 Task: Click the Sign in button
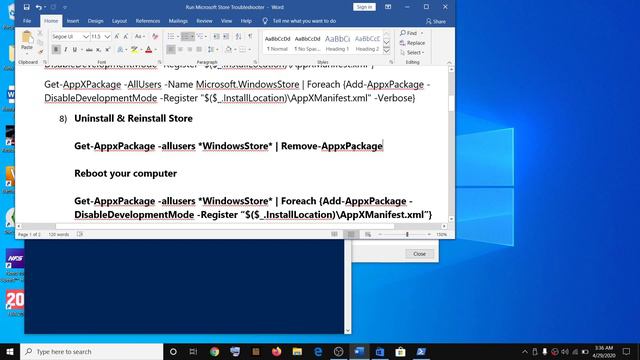pos(364,7)
